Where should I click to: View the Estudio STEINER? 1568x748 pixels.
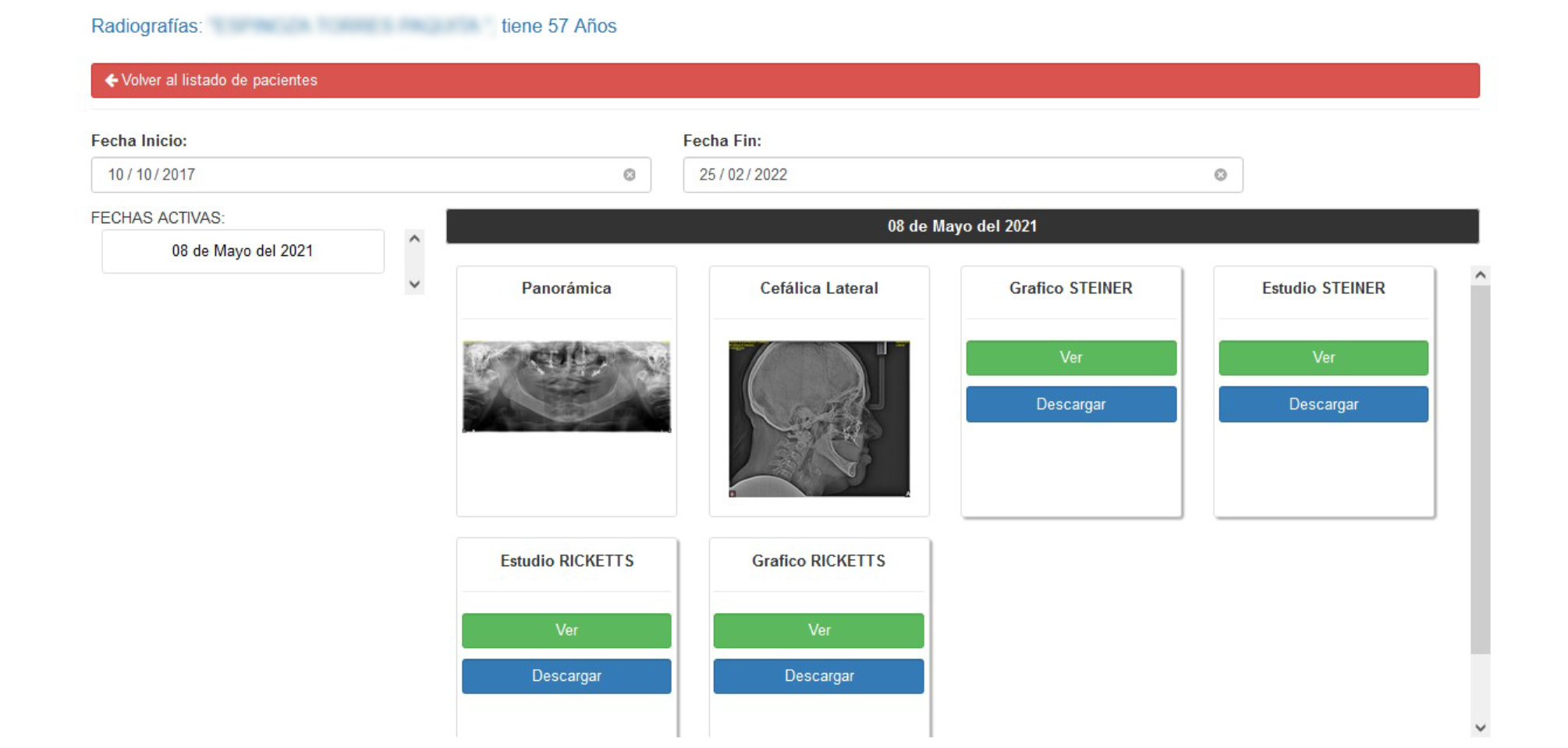tap(1324, 357)
